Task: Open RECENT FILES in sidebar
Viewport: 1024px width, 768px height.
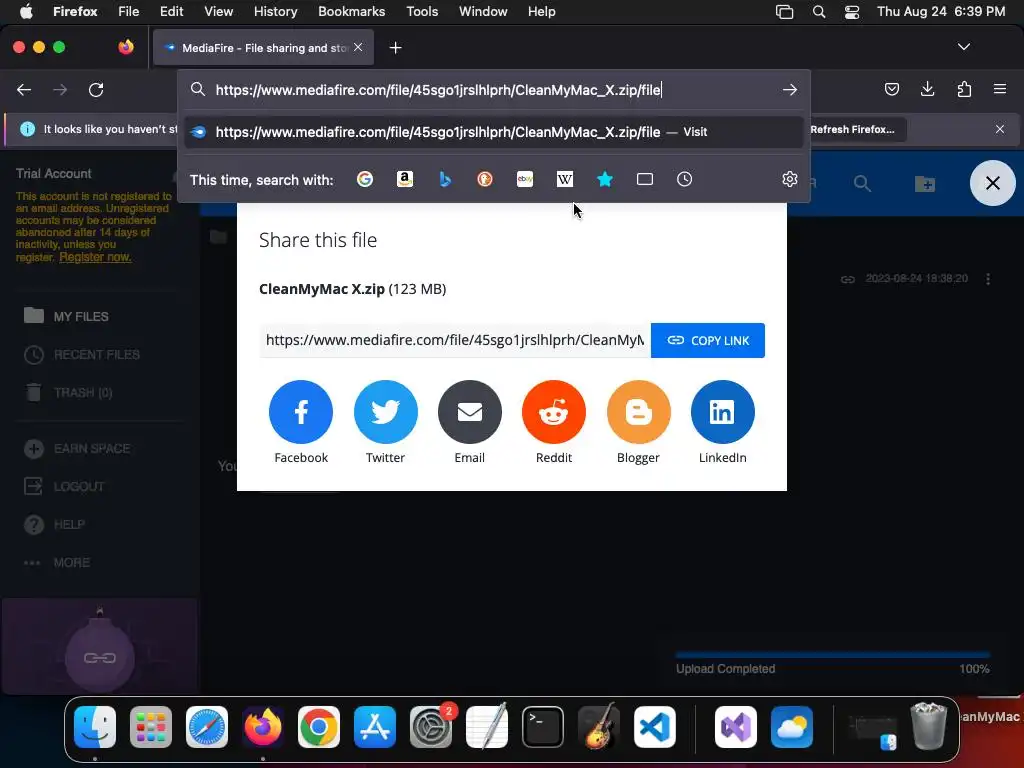Action: point(82,355)
